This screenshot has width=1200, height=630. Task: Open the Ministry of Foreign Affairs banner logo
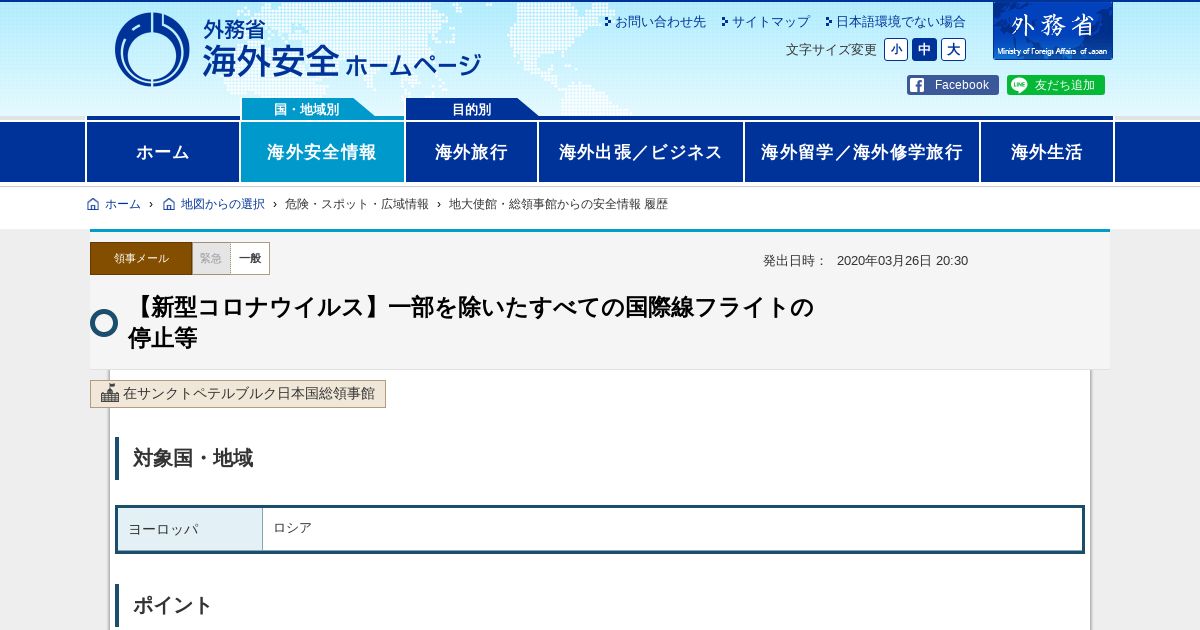(x=1053, y=30)
